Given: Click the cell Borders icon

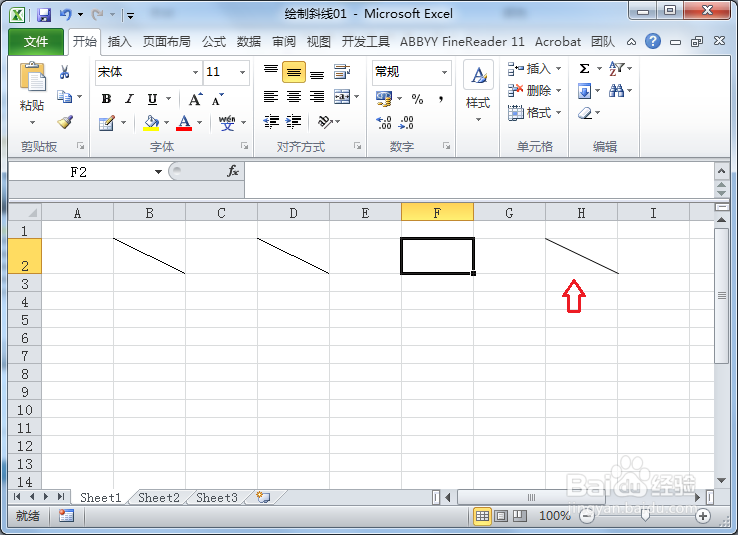Looking at the screenshot, I should tap(107, 123).
